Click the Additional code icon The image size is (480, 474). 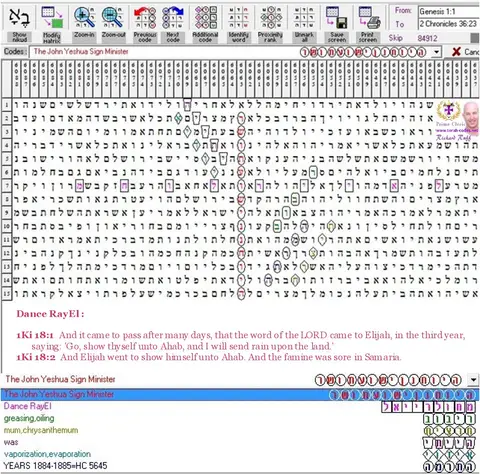click(206, 17)
